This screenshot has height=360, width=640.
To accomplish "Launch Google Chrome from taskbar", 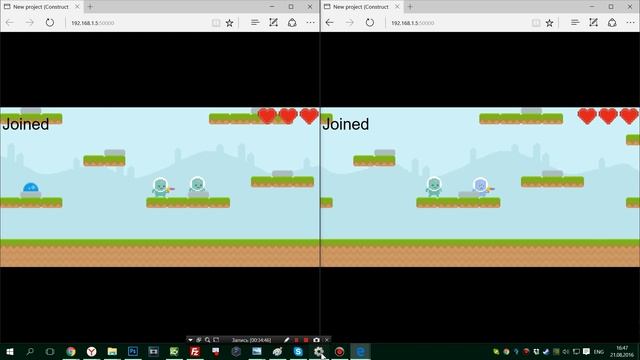I will coord(71,351).
